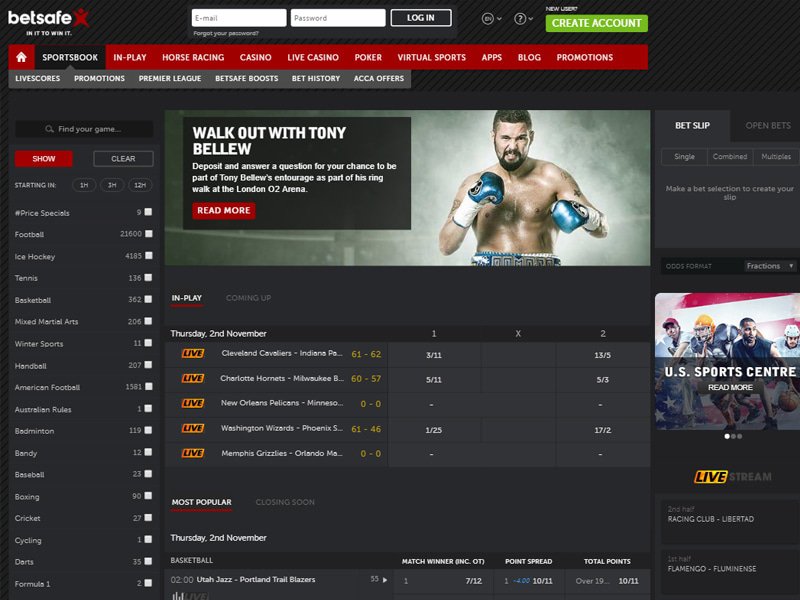Image resolution: width=800 pixels, height=600 pixels.
Task: Click the LIVE badge for Washington Wizards
Action: pyautogui.click(x=193, y=429)
